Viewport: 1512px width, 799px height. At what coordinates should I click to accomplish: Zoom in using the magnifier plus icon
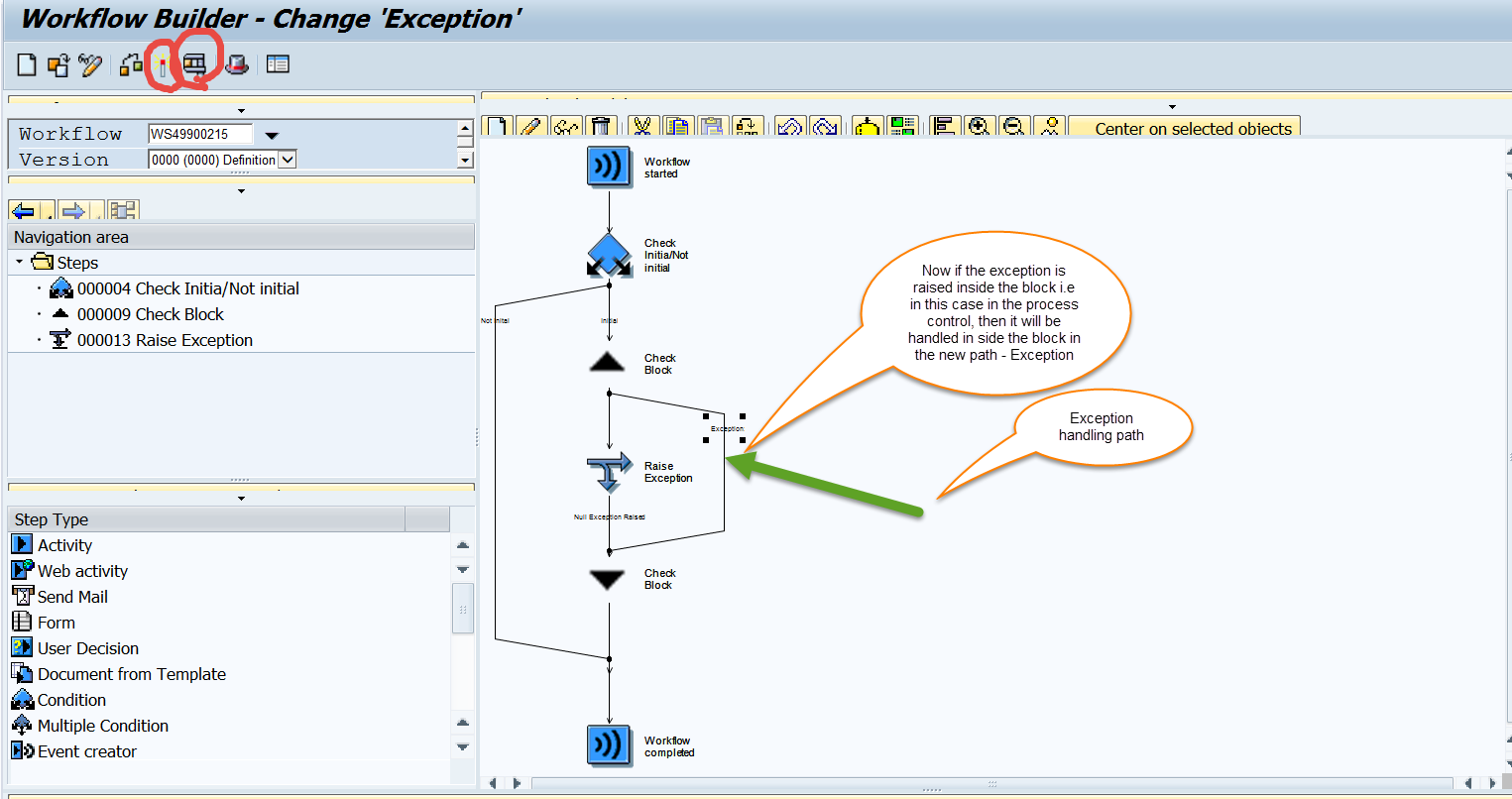[980, 127]
